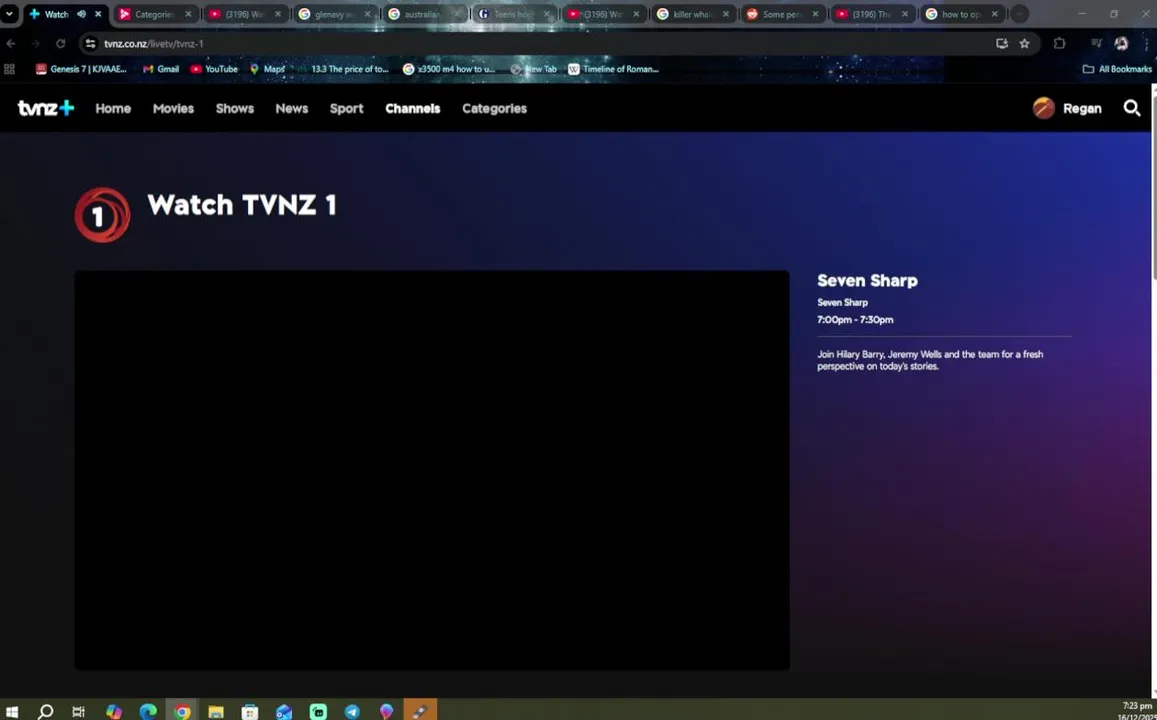Click the Seven Sharp programme title

point(867,280)
